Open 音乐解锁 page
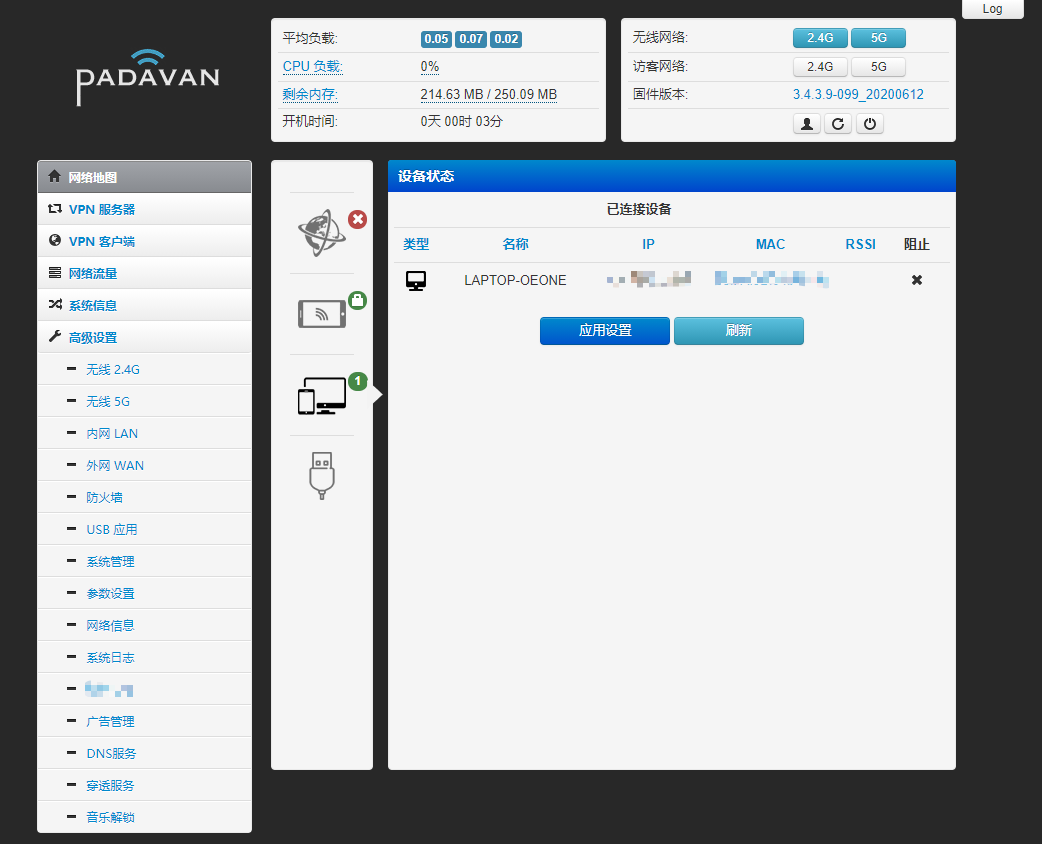 144,817
